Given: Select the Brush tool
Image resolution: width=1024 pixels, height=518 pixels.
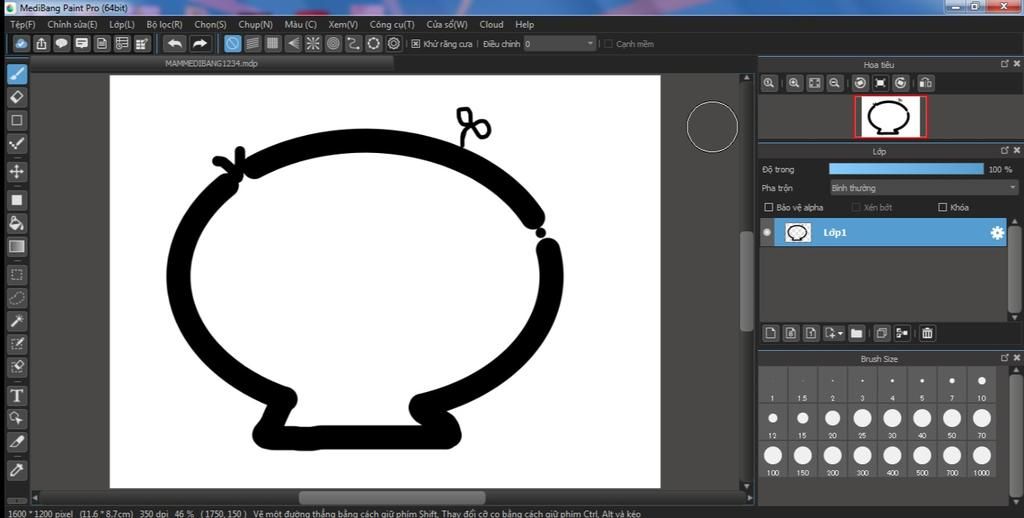Looking at the screenshot, I should 17,74.
